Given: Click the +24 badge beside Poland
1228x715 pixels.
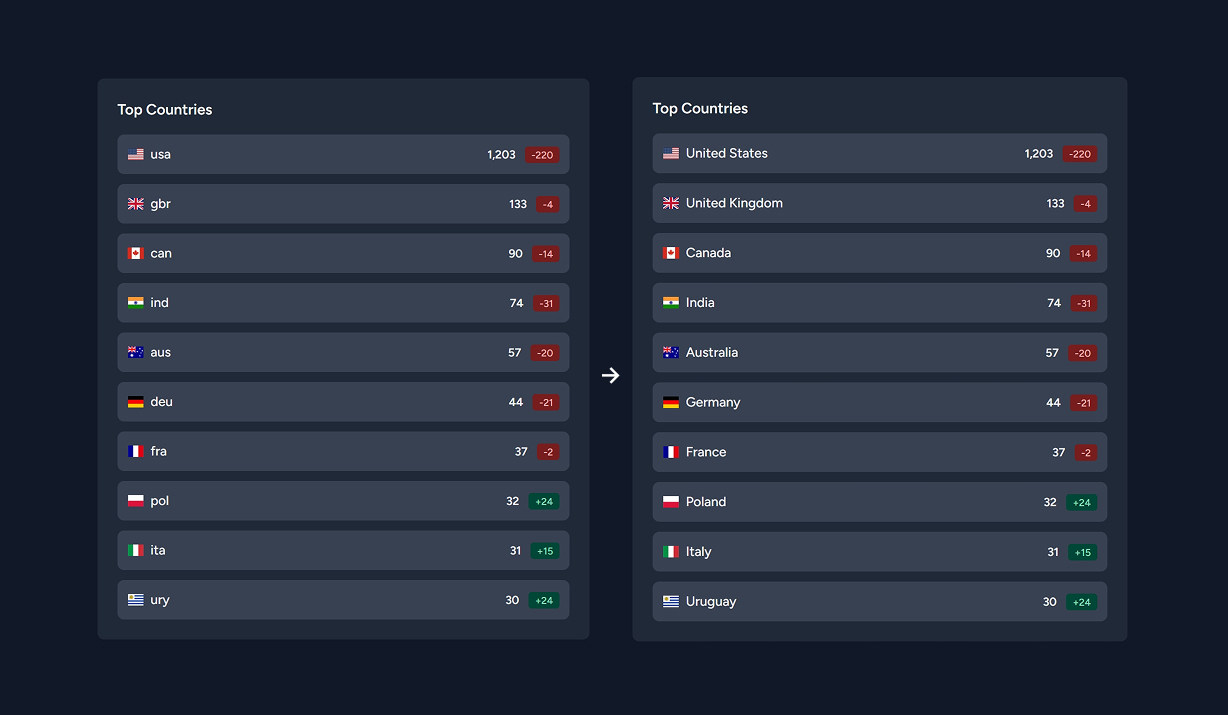Looking at the screenshot, I should (x=1081, y=502).
